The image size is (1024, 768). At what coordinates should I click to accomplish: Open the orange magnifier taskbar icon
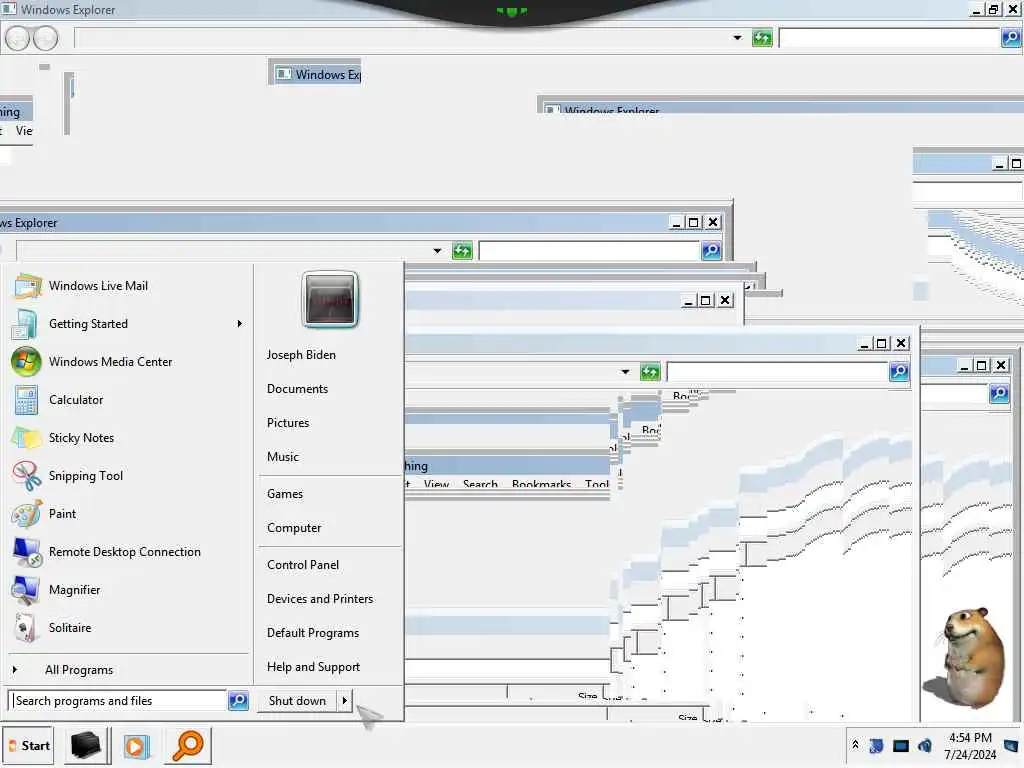tap(188, 746)
